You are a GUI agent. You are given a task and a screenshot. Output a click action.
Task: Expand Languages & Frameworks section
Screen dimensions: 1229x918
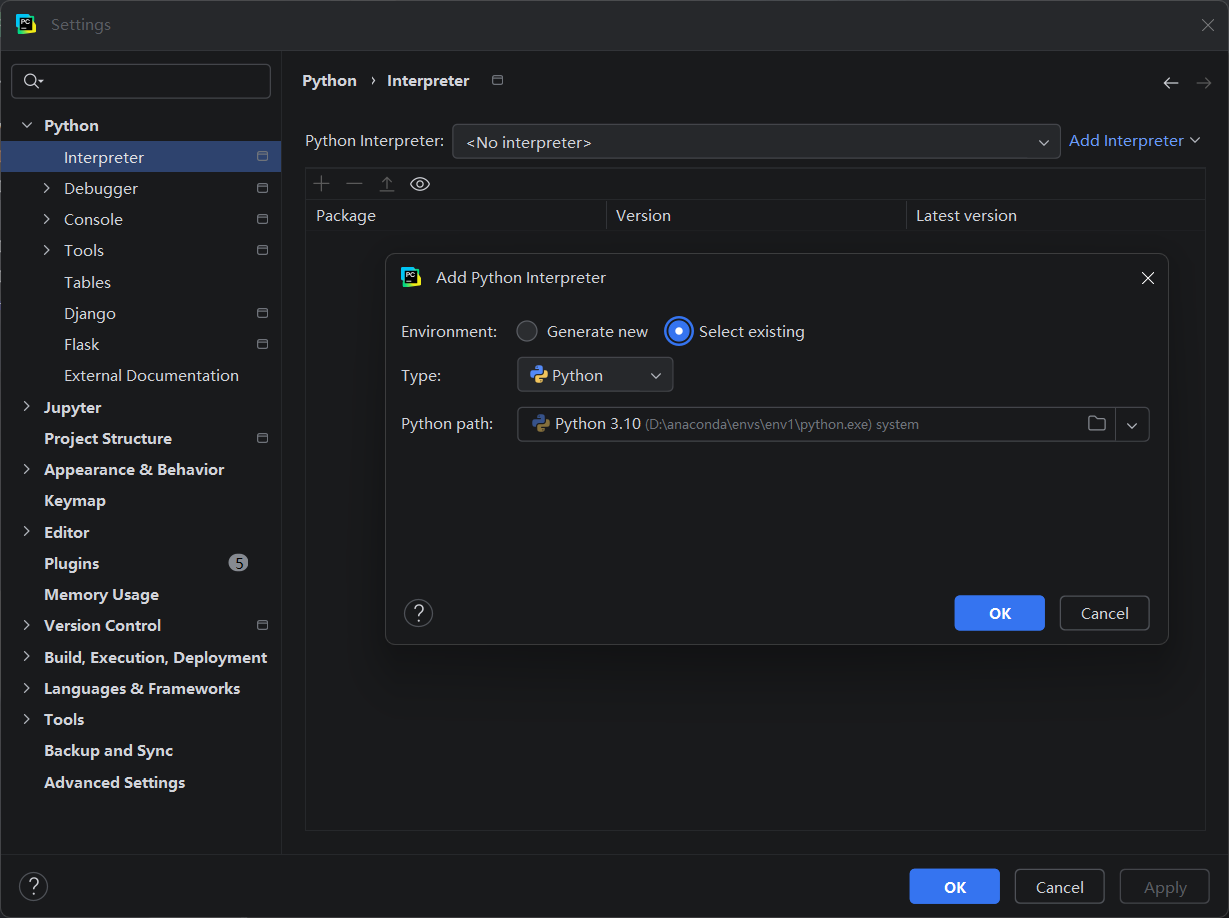[27, 688]
